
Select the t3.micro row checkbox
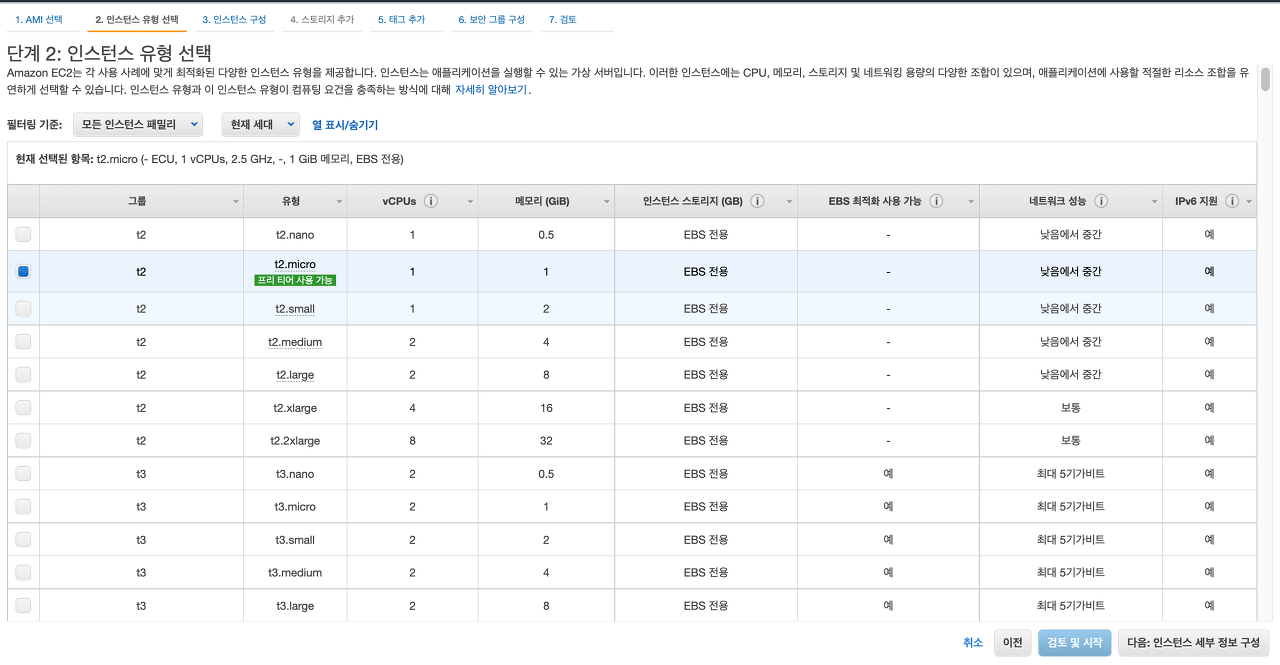pos(23,506)
